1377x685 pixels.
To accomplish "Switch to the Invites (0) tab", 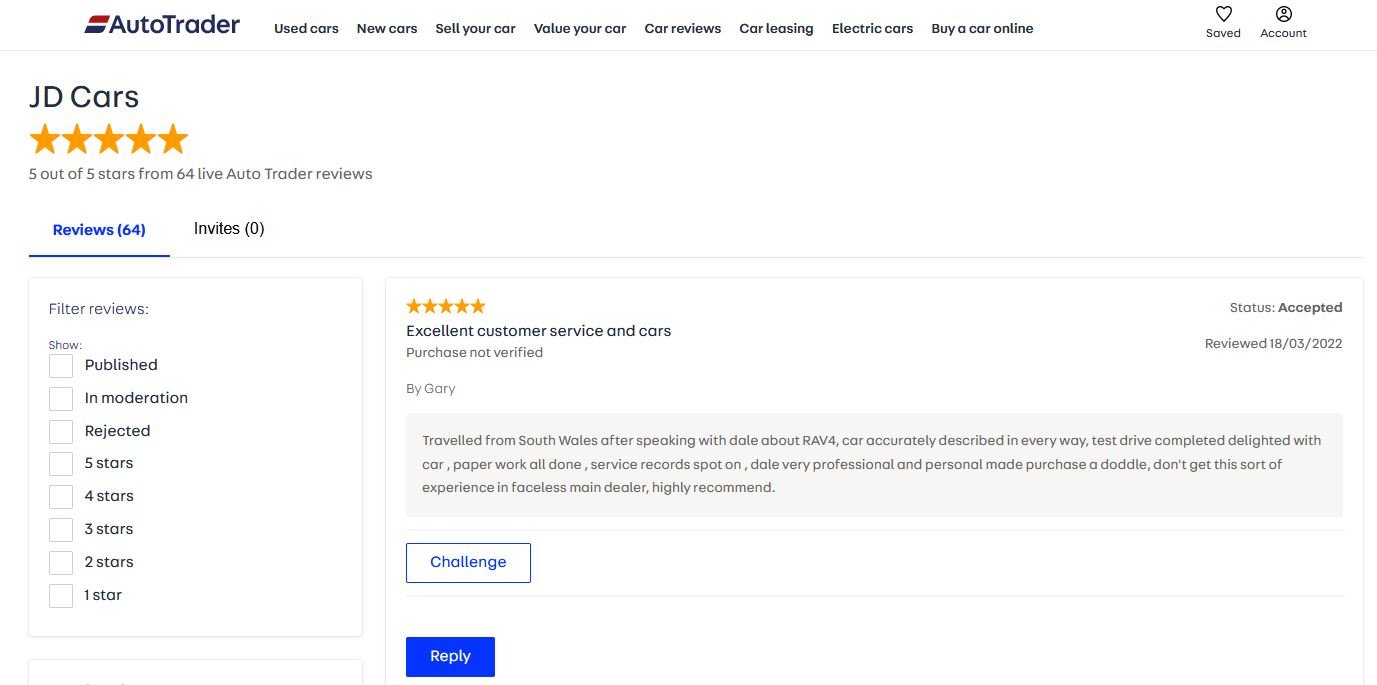I will click(x=229, y=229).
